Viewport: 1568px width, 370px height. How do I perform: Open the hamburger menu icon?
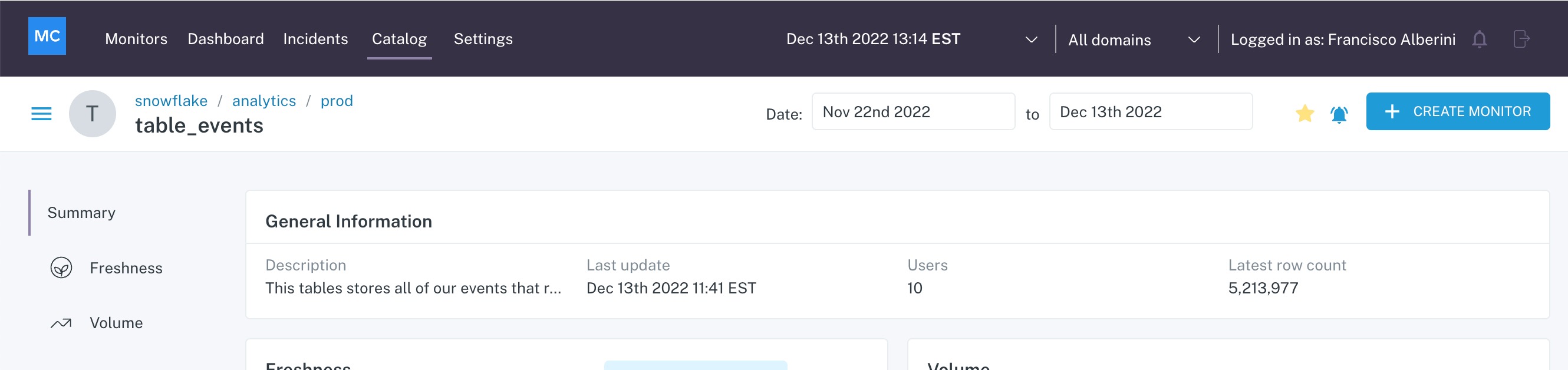point(41,114)
